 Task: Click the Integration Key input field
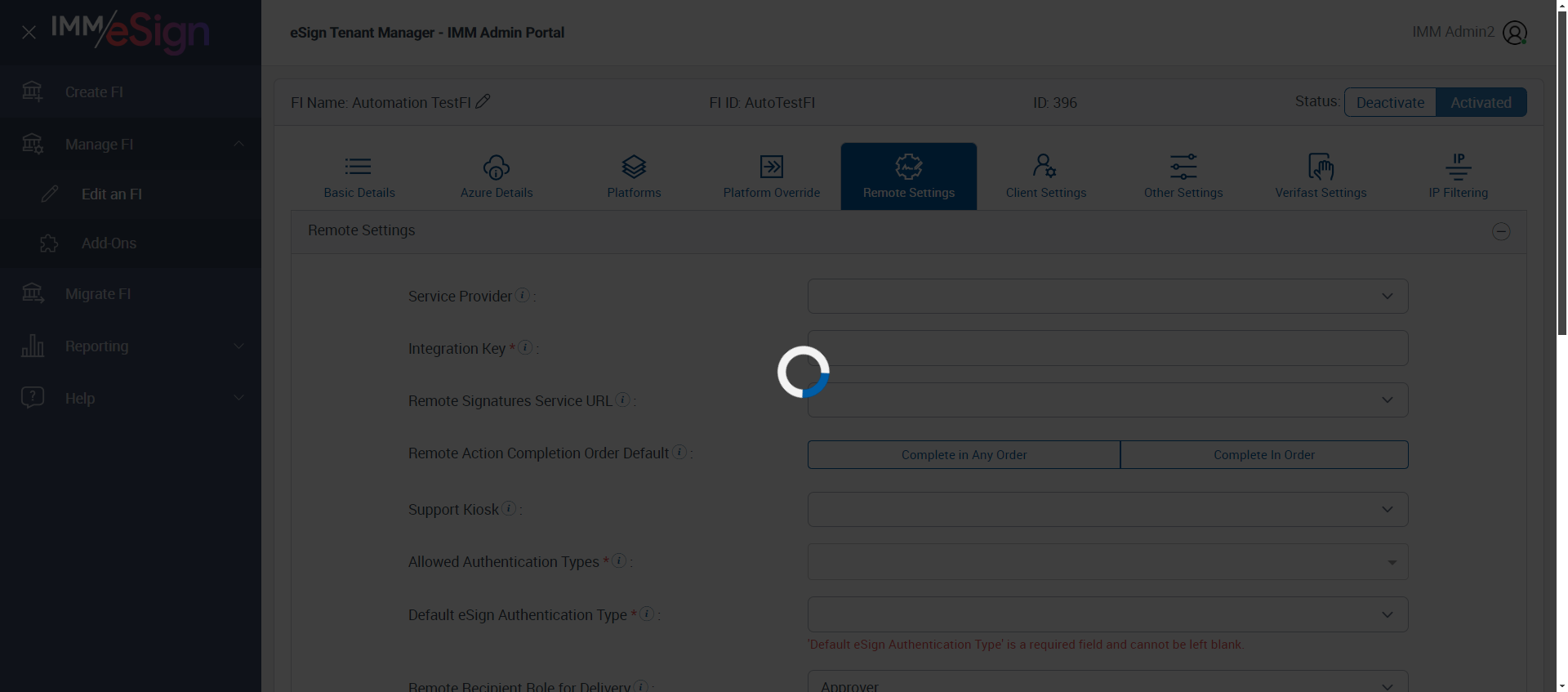[1108, 348]
